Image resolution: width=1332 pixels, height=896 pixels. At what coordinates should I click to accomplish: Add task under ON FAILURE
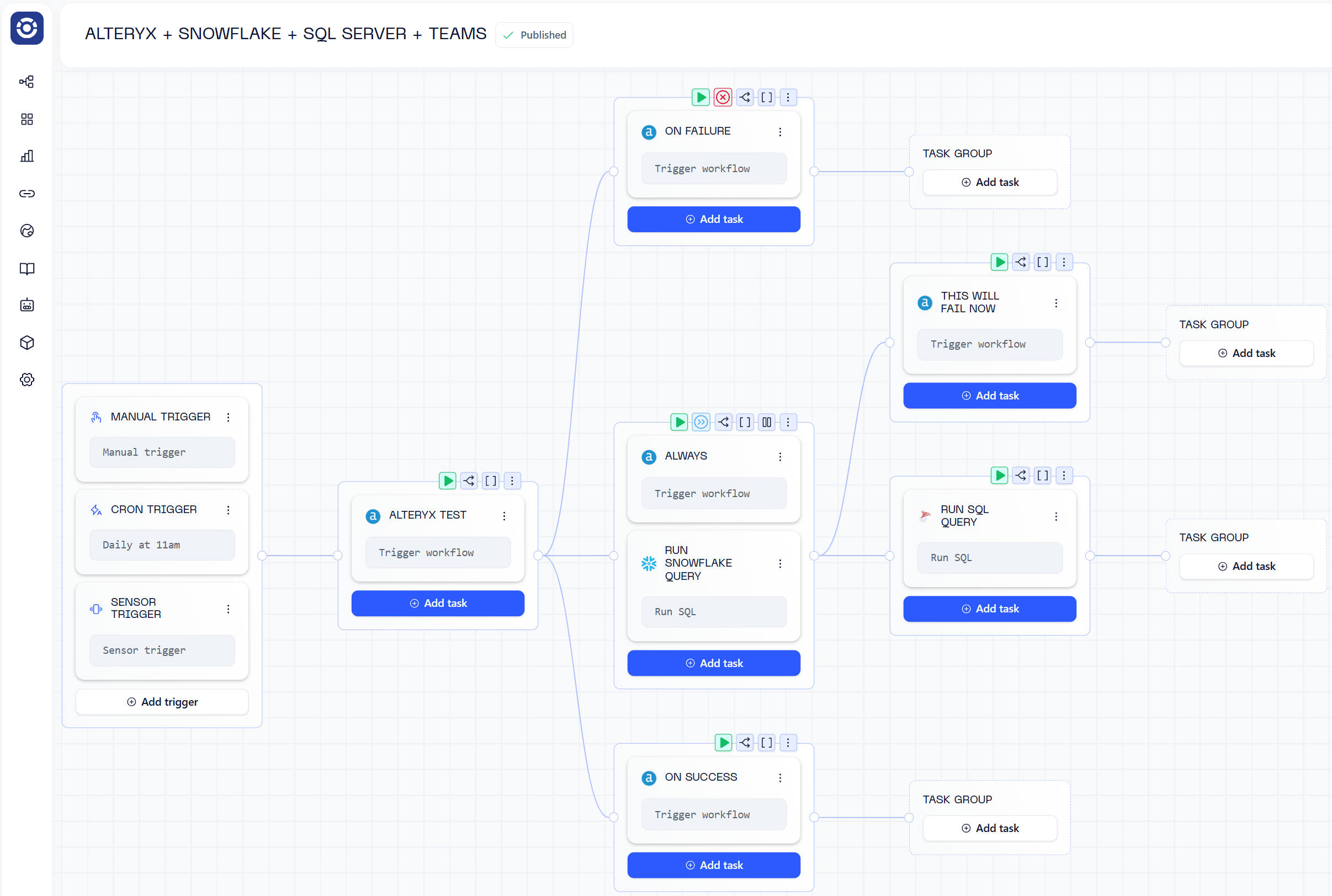[x=714, y=220]
